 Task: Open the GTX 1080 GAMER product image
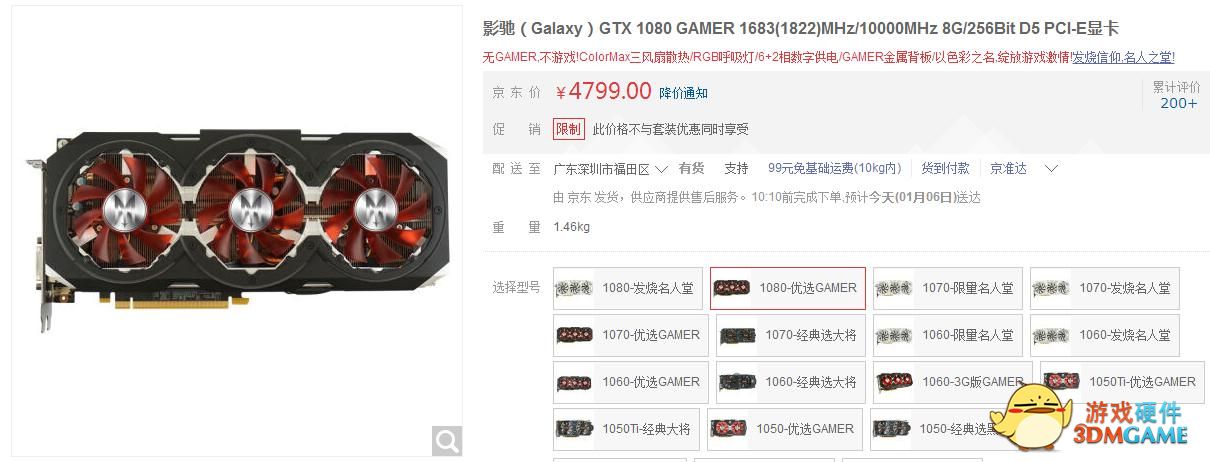pos(236,231)
